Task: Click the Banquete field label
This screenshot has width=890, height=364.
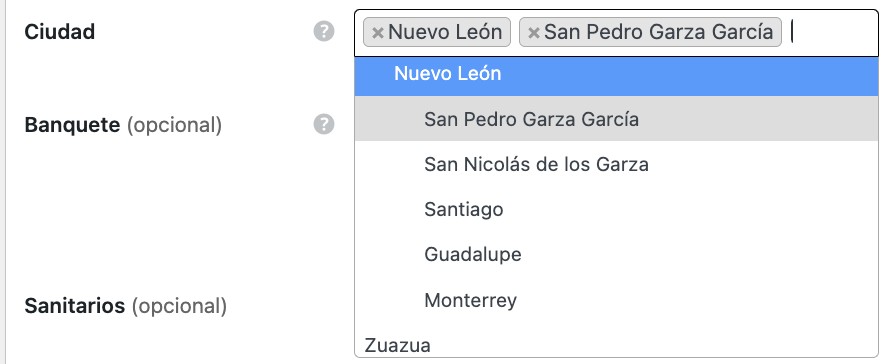Action: pyautogui.click(x=72, y=124)
